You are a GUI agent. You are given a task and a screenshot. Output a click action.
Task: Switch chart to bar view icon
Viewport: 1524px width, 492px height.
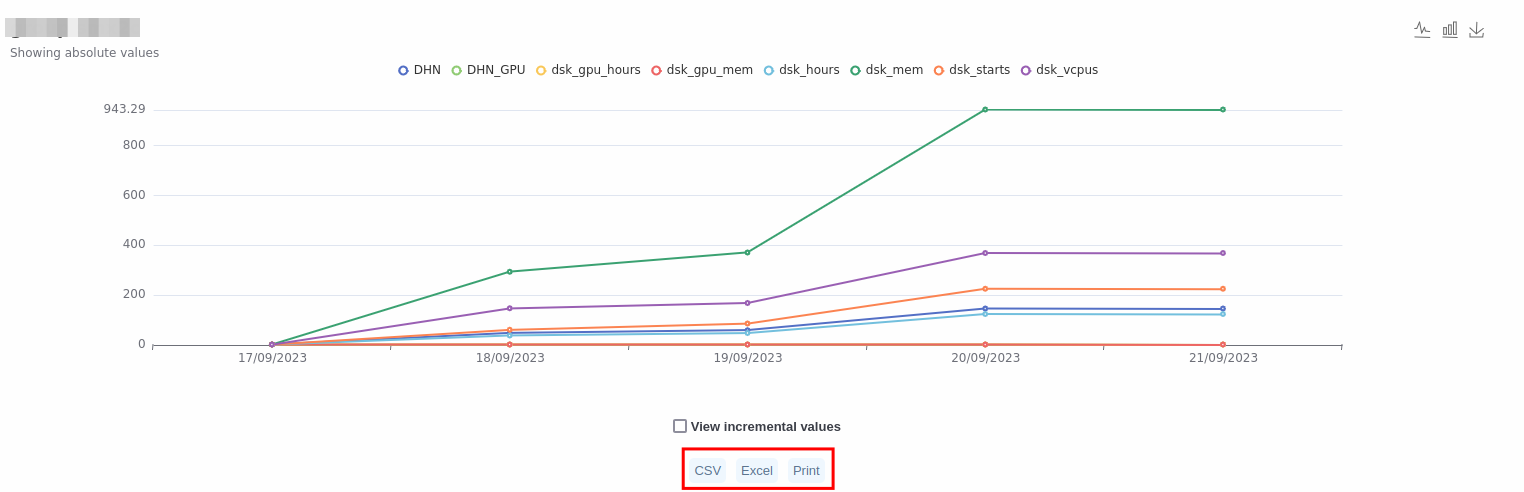point(1449,30)
